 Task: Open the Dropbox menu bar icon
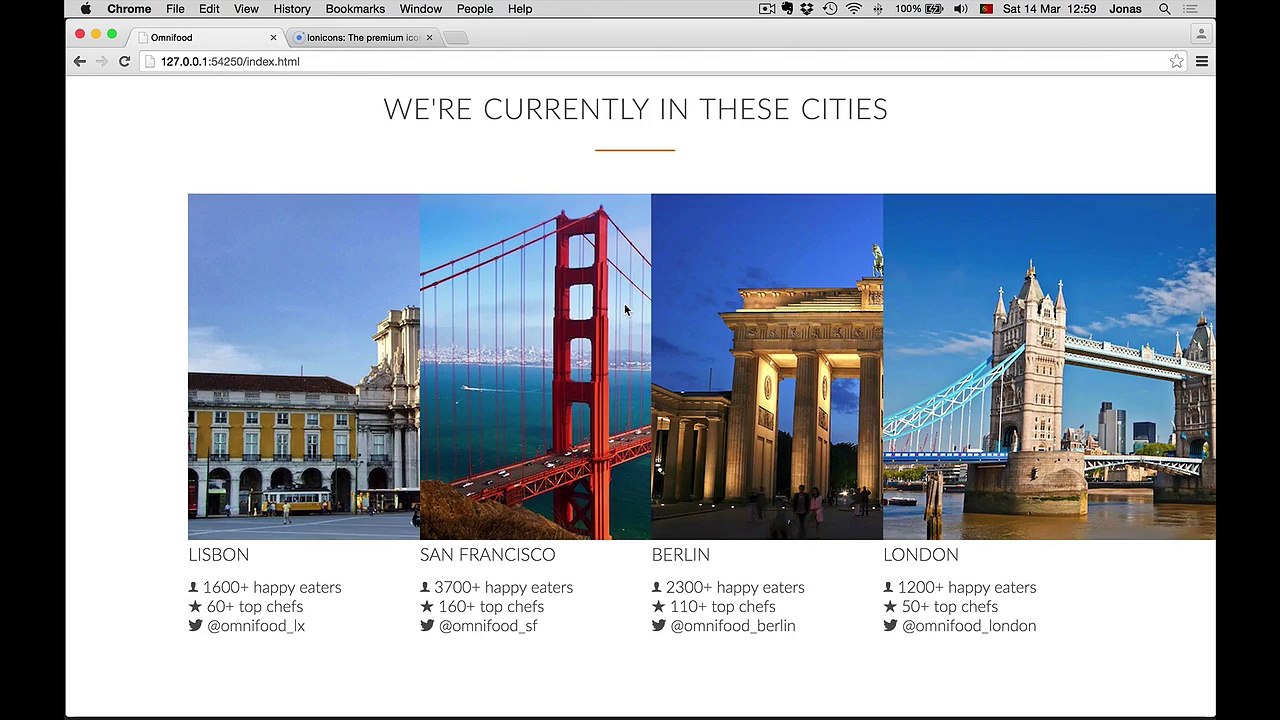pos(806,9)
